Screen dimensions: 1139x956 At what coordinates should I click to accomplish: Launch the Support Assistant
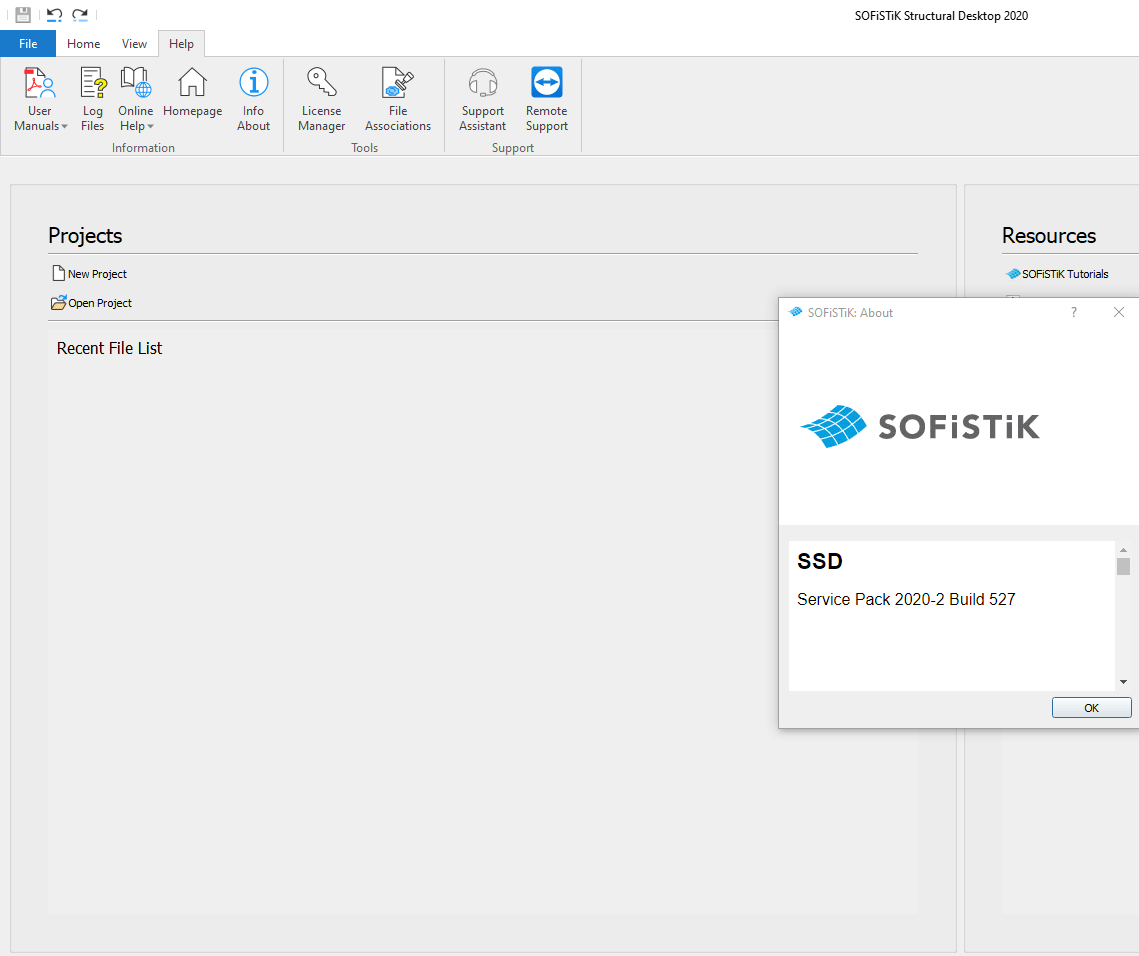482,97
